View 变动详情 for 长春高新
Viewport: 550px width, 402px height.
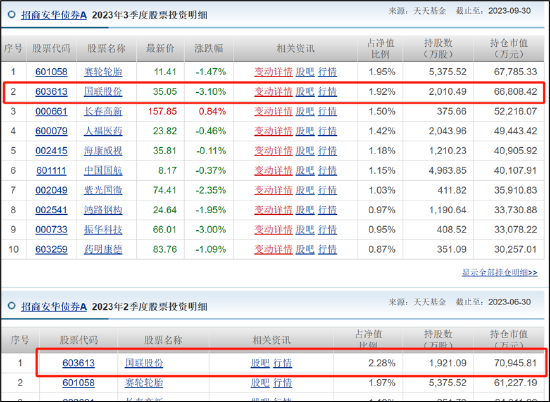point(273,112)
